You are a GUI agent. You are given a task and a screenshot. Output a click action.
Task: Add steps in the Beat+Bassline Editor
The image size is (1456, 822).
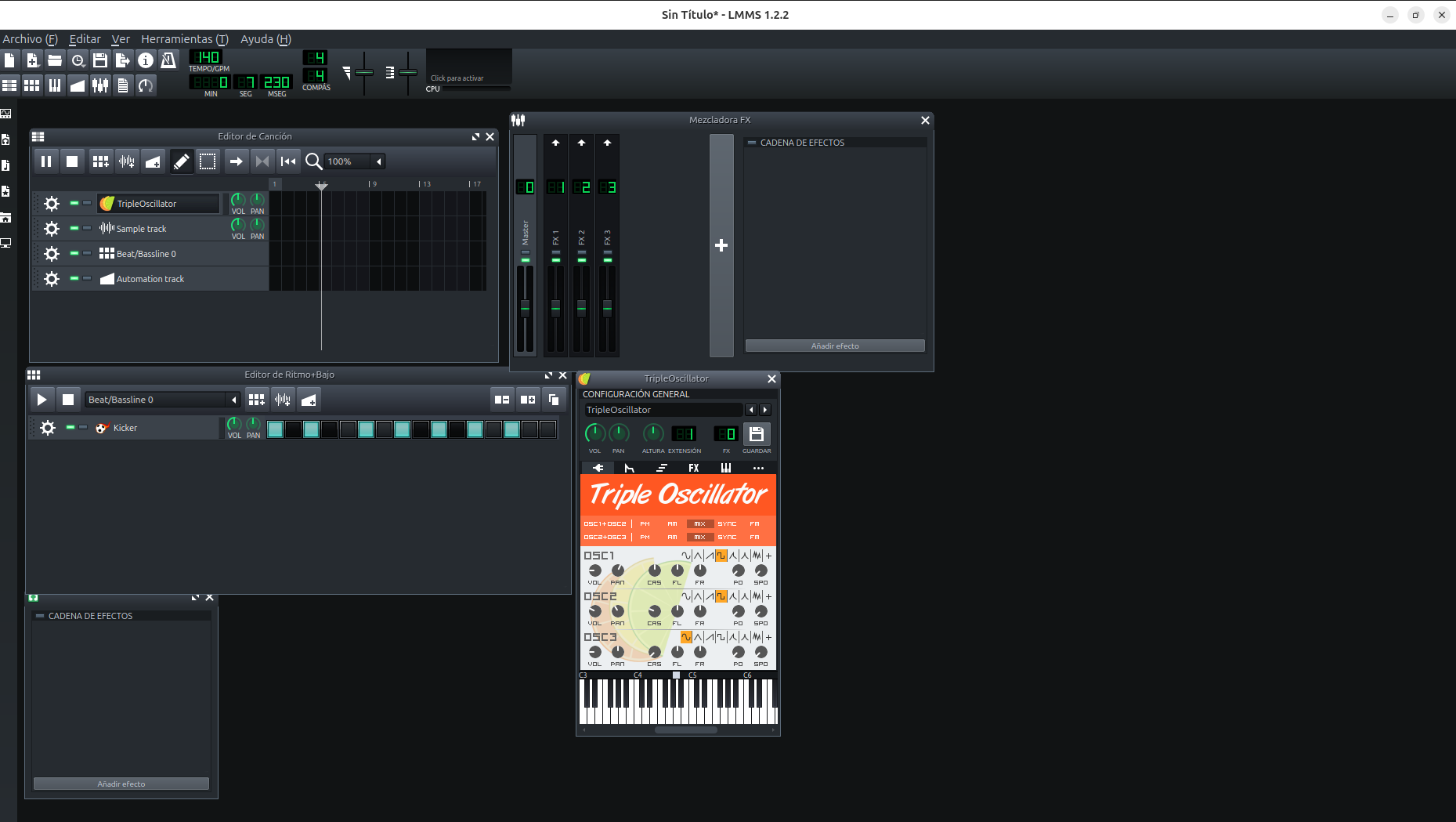[528, 400]
